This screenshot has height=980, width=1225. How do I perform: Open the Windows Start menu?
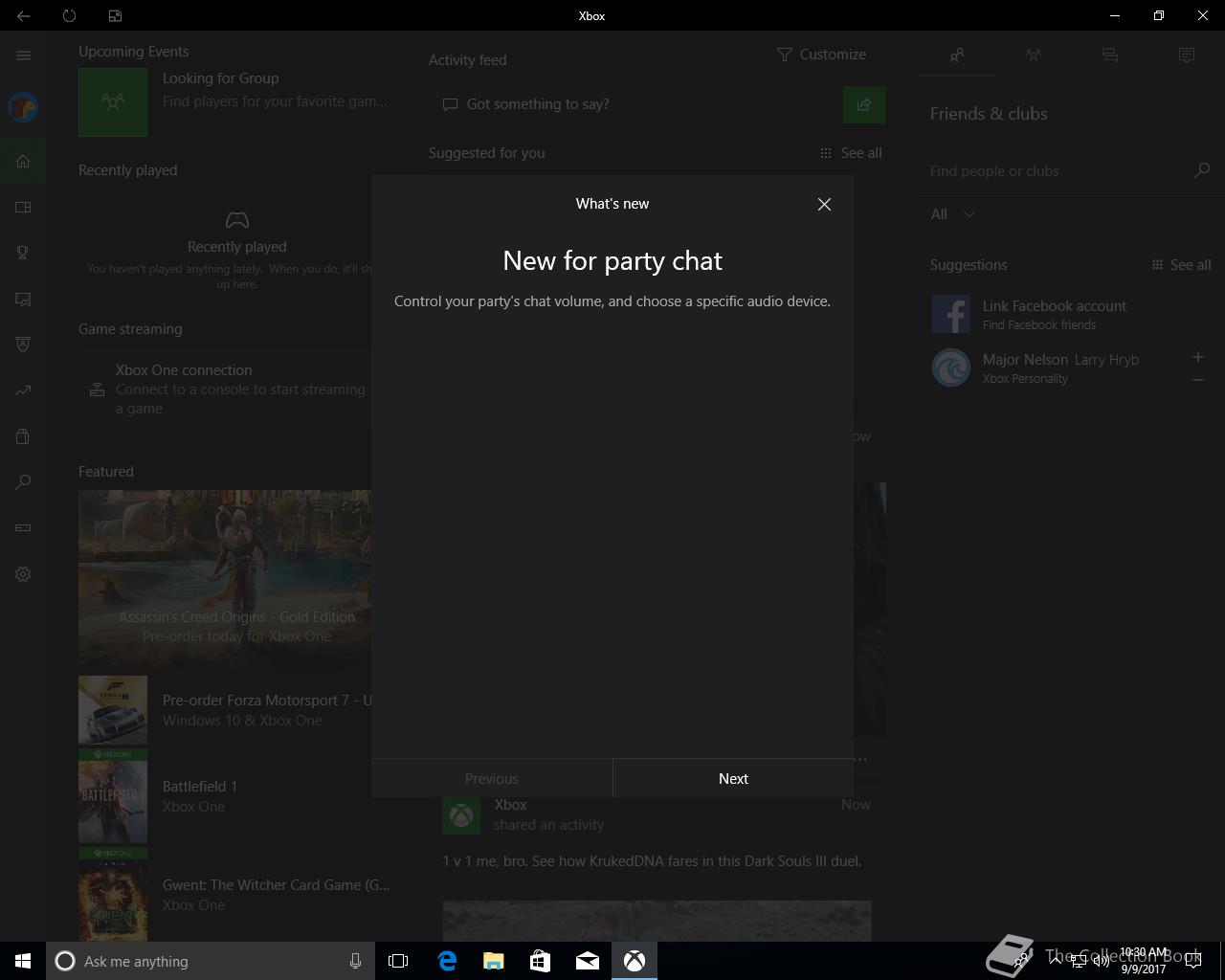(23, 961)
